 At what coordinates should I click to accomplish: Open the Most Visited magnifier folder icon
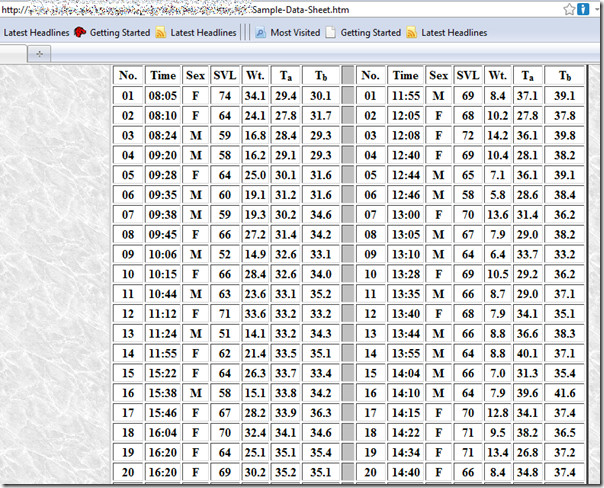(261, 33)
